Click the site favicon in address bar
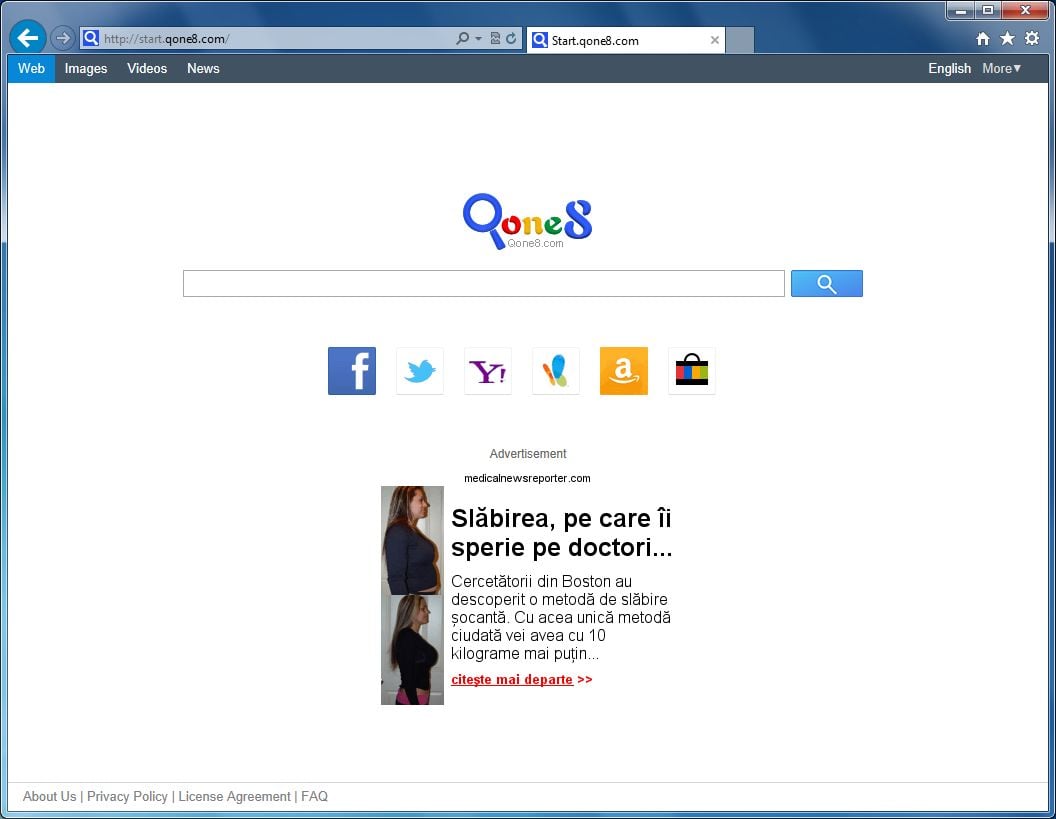 pyautogui.click(x=91, y=38)
